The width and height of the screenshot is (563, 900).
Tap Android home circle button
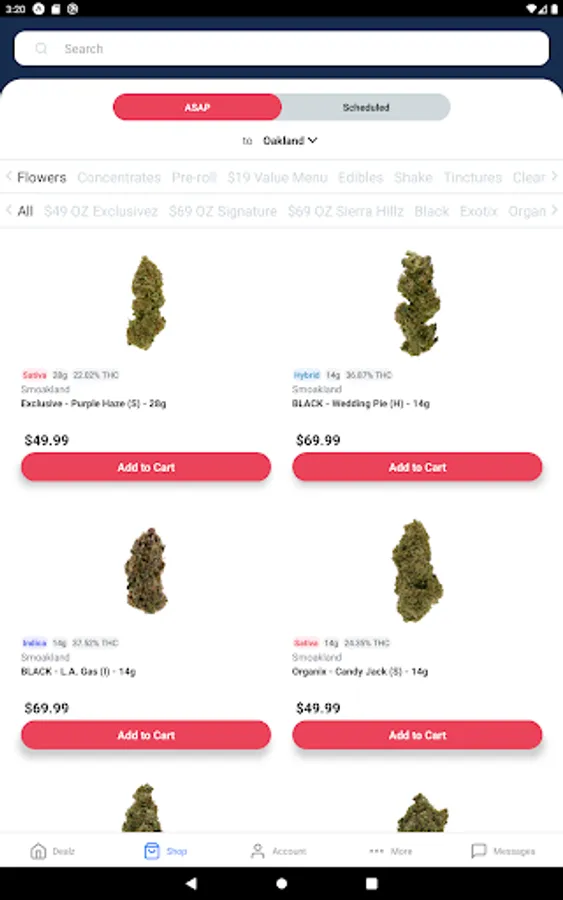281,883
